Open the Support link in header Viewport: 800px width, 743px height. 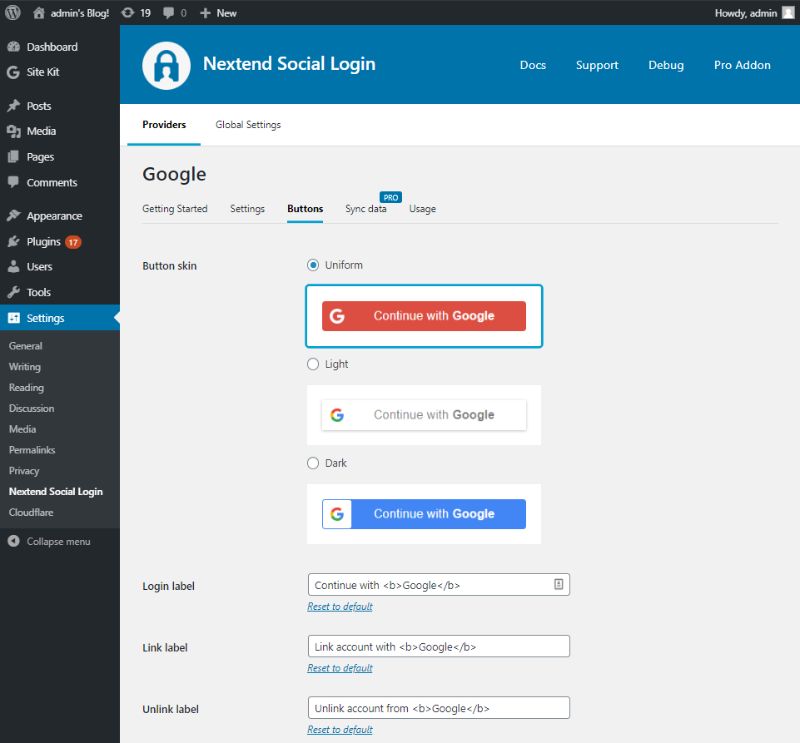(x=597, y=65)
